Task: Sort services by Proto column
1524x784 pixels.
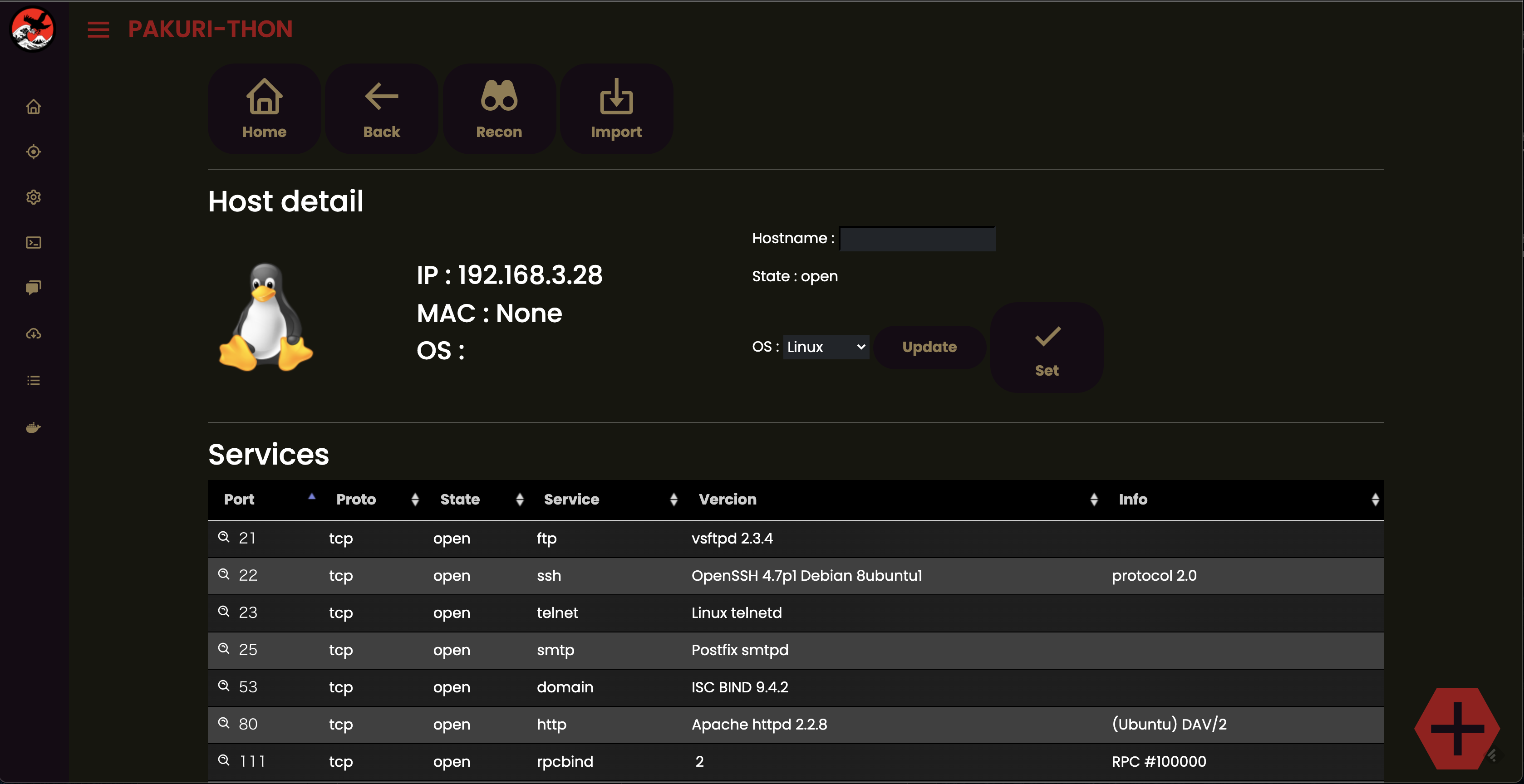Action: (372, 500)
